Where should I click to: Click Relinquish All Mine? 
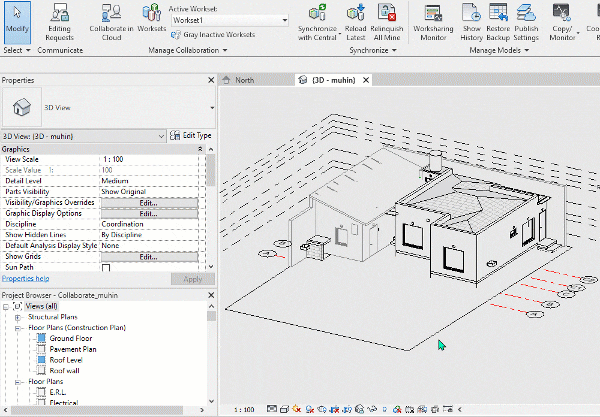pyautogui.click(x=387, y=22)
